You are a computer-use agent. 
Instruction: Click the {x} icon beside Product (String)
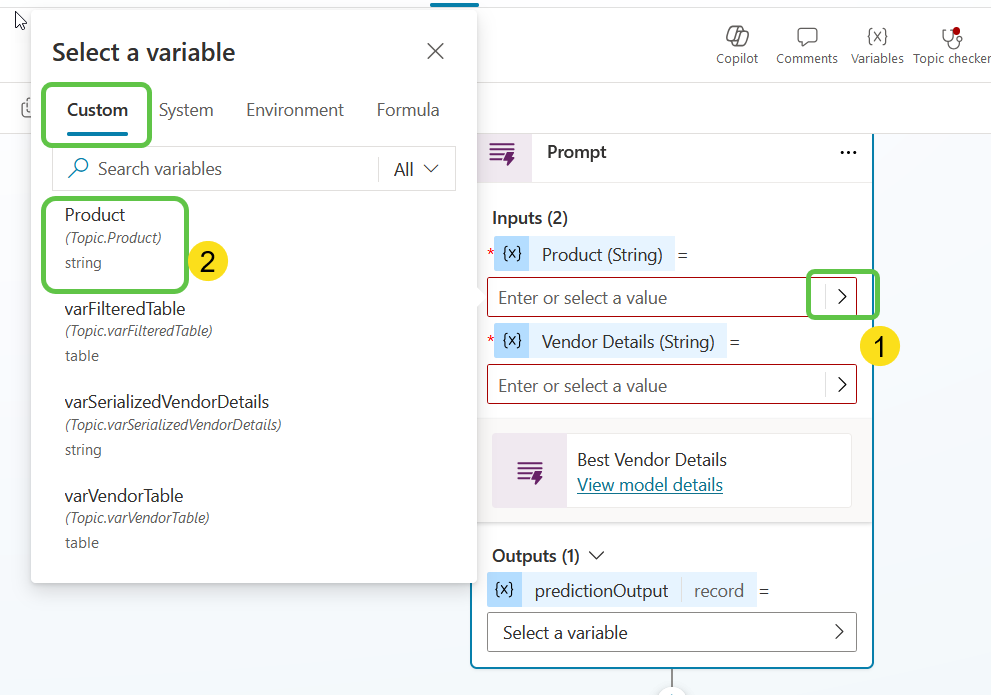click(512, 254)
